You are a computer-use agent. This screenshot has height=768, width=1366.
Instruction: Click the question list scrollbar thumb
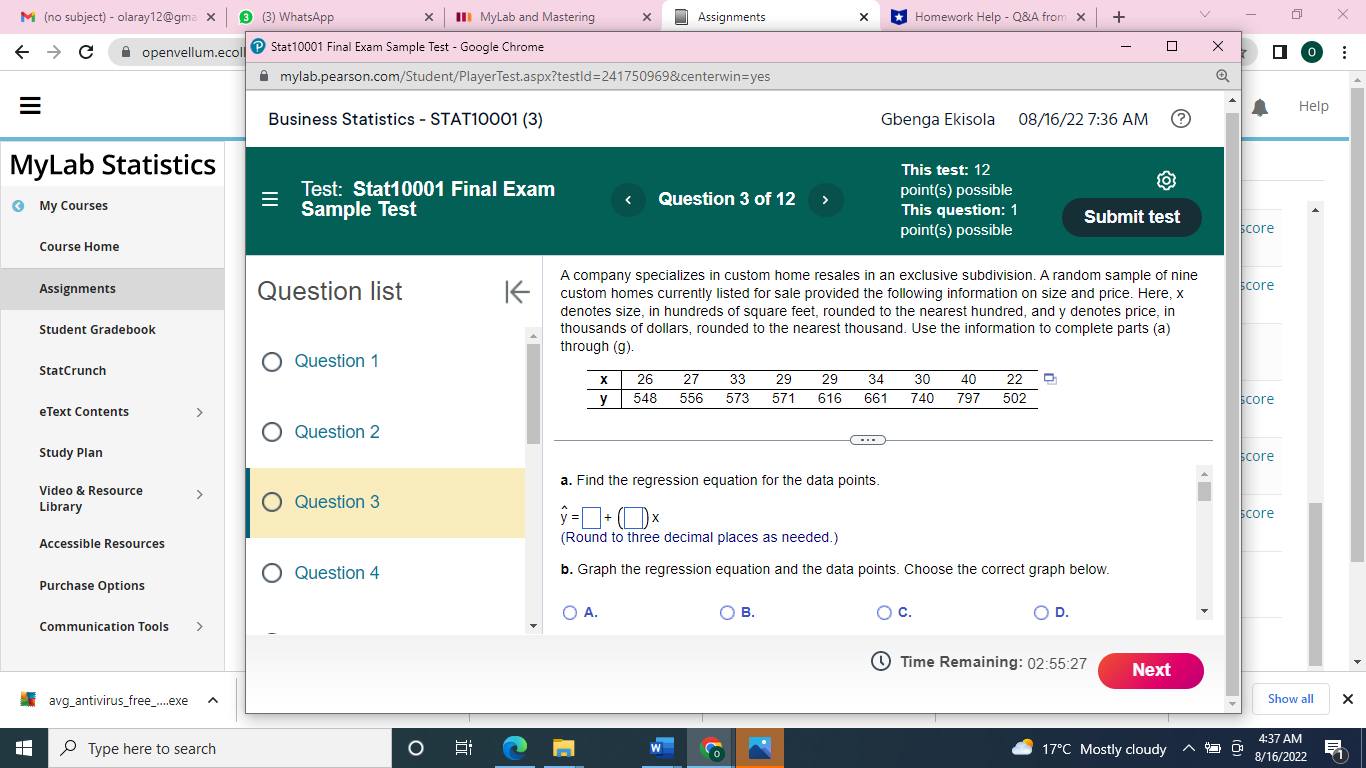tap(533, 394)
